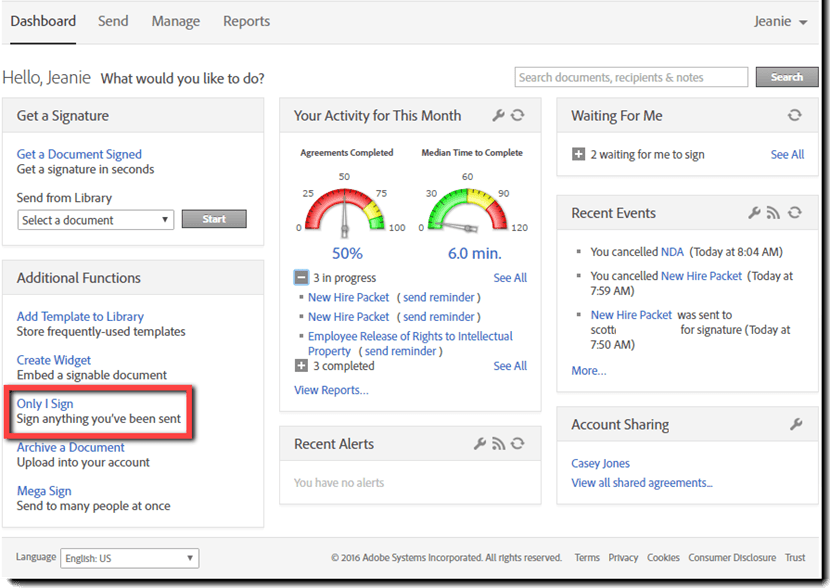
Task: Refresh the Recent Alerts panel
Action: click(516, 443)
